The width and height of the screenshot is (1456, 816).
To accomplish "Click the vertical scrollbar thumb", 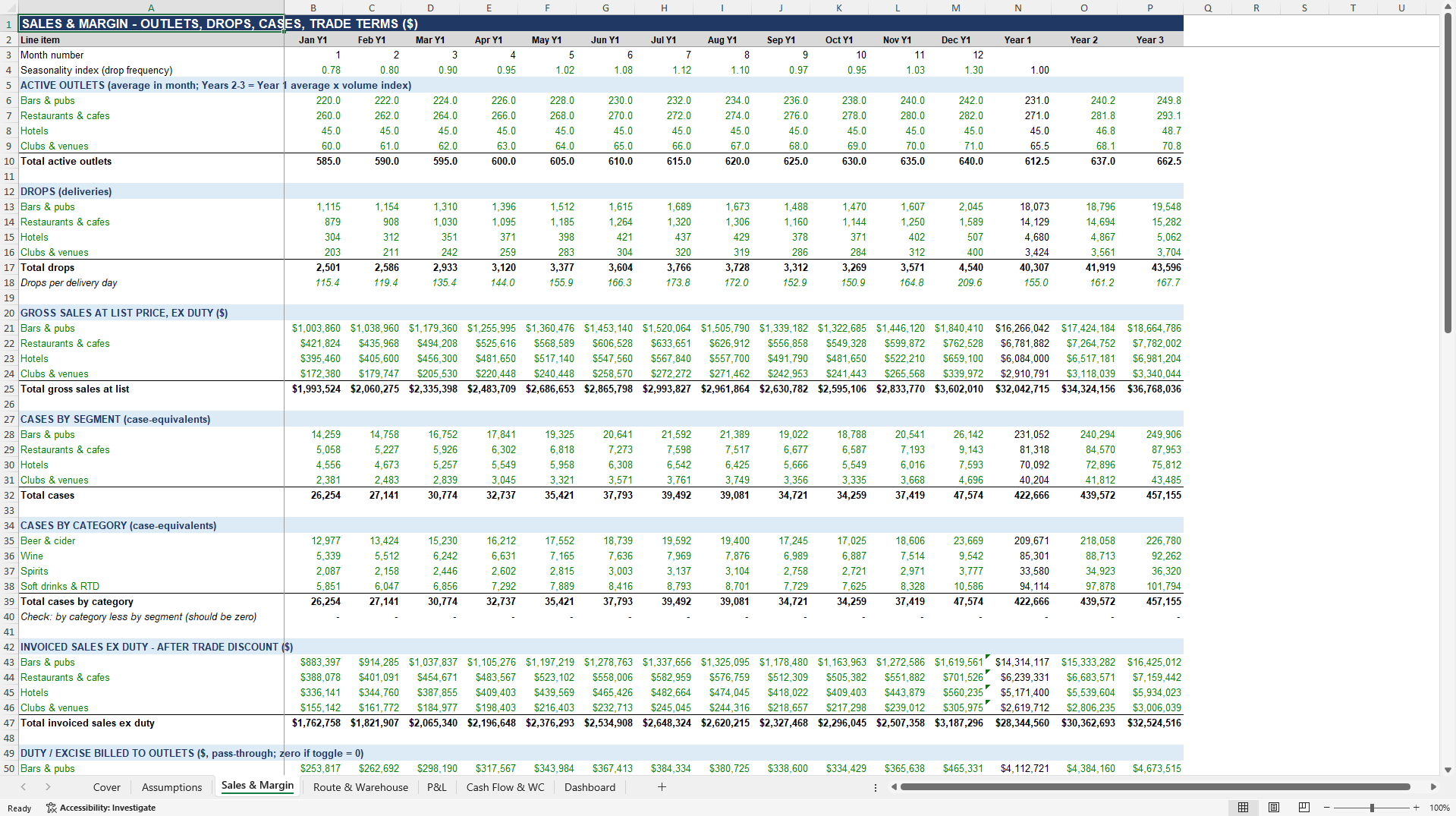I will [1448, 175].
